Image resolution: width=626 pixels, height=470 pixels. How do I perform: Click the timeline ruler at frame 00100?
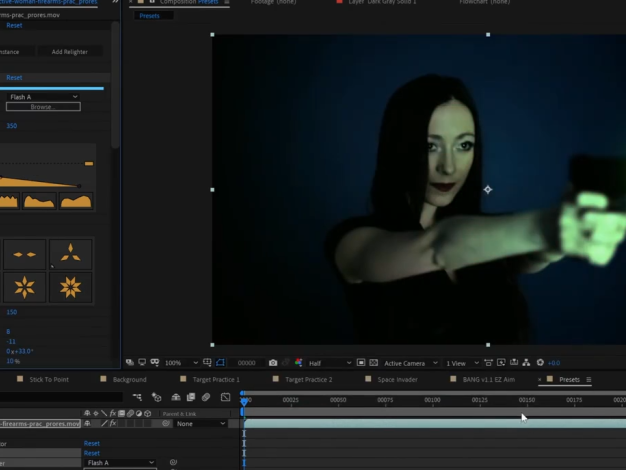432,401
